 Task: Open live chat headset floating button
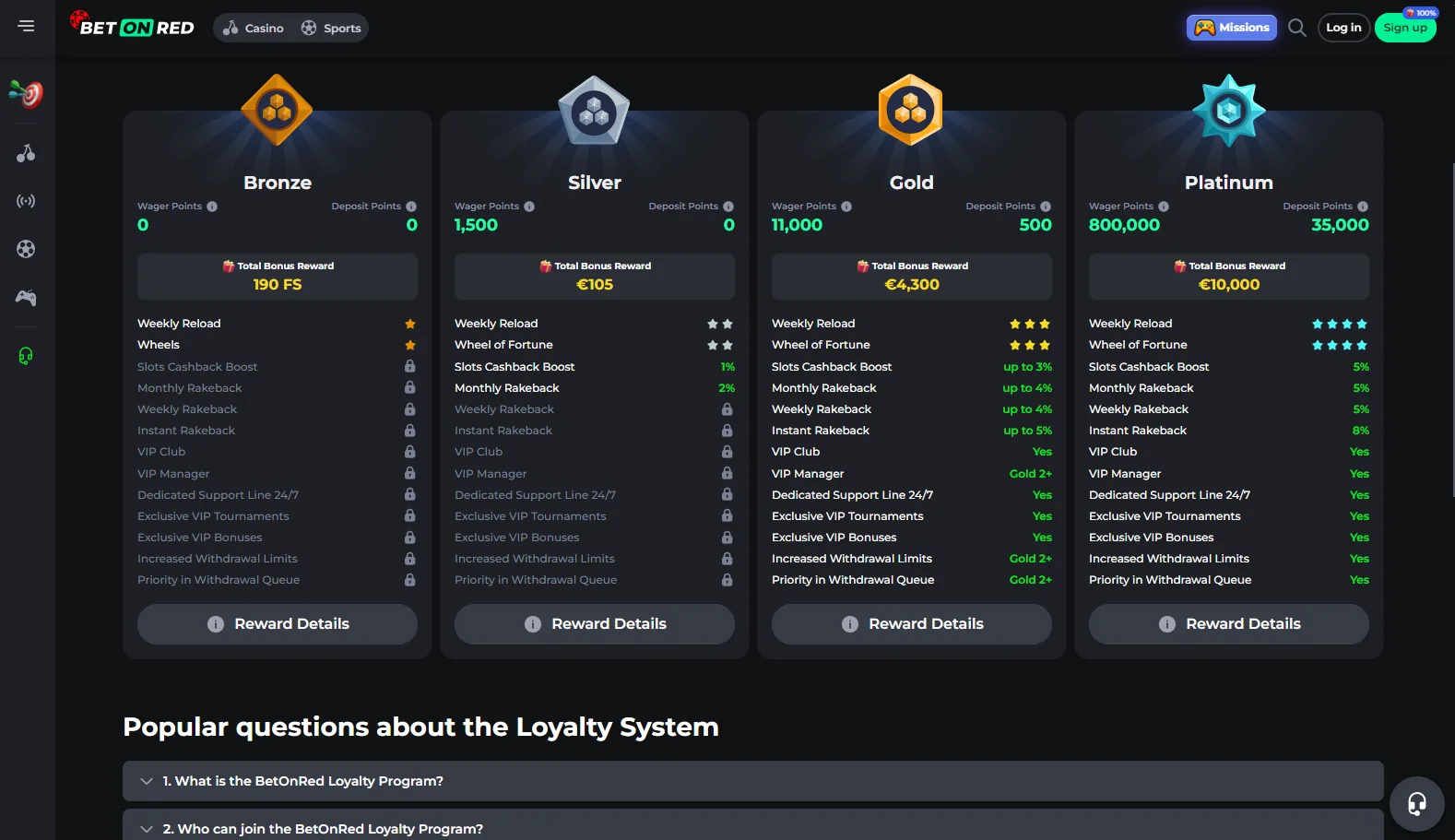[1416, 804]
